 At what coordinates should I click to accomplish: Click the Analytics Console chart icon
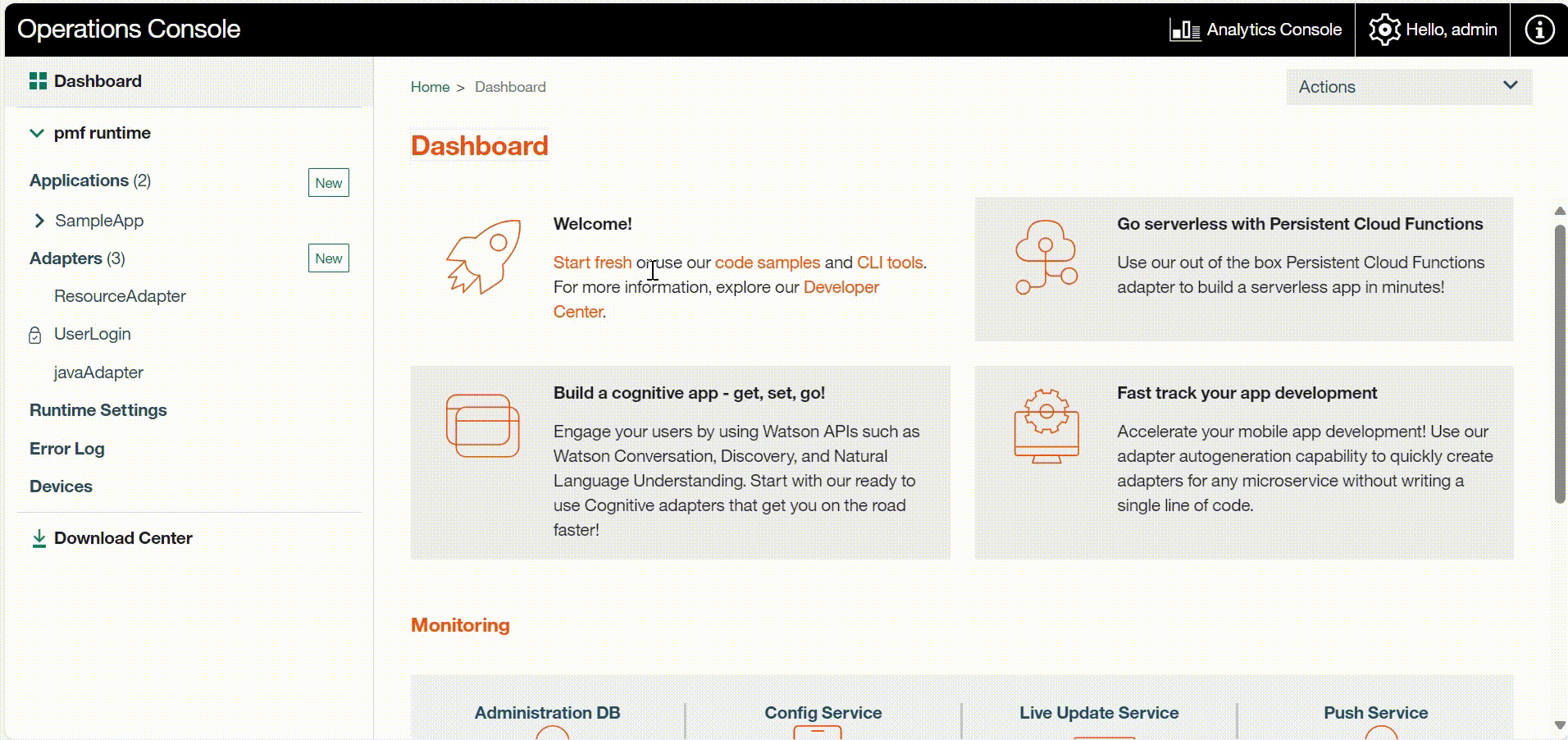tap(1184, 30)
